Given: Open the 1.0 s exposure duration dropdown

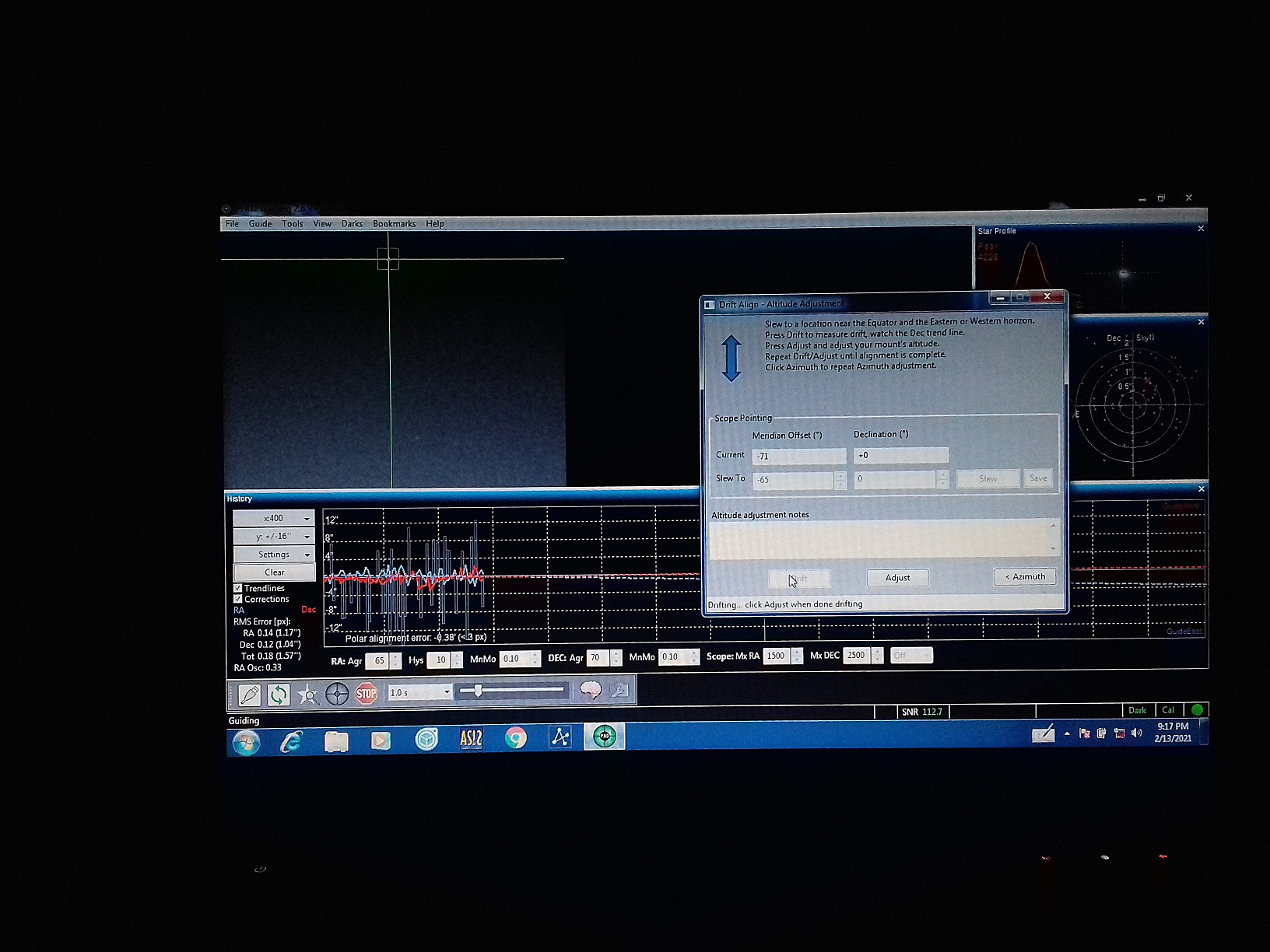Looking at the screenshot, I should point(420,692).
